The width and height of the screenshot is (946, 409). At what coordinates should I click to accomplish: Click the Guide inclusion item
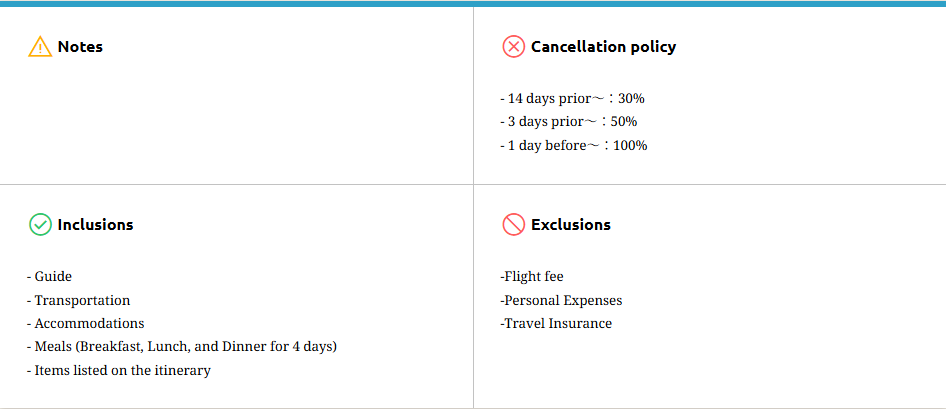pos(50,277)
